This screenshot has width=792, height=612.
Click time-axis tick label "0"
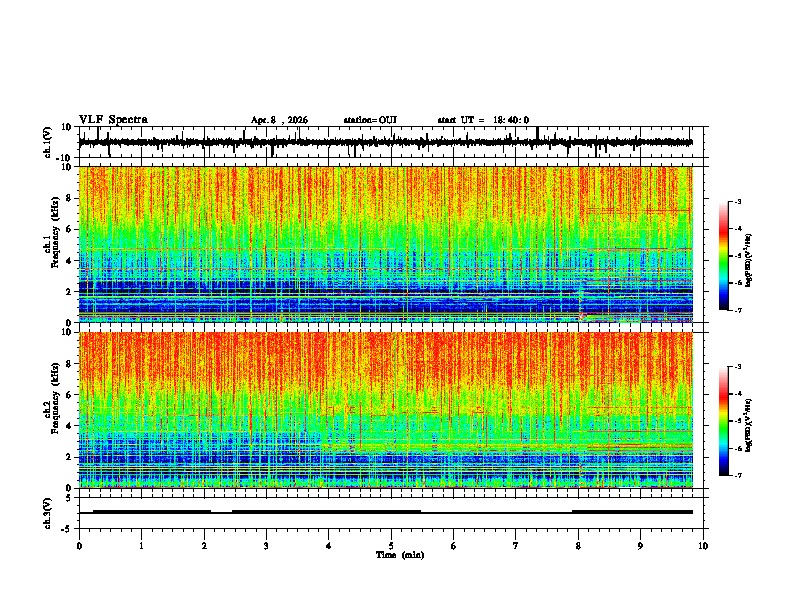click(79, 546)
